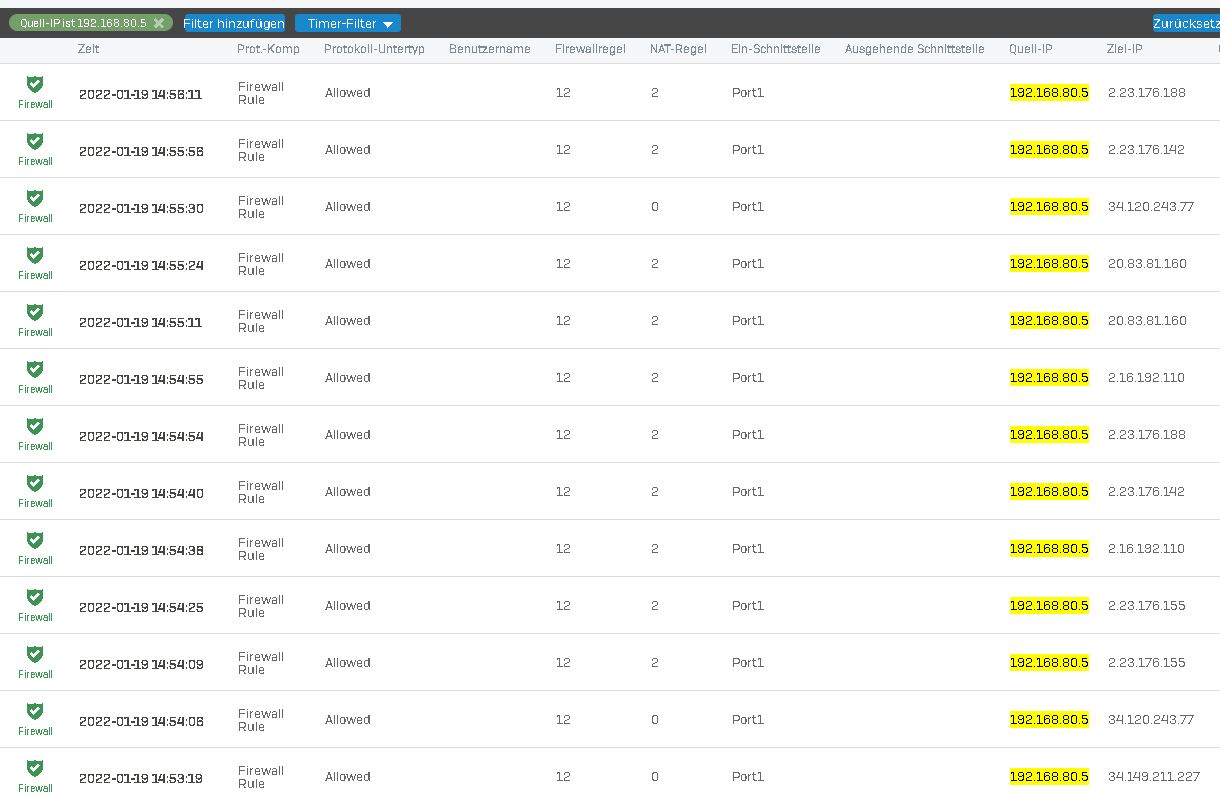Screen dimensions: 1220x798
Task: Select timestamp 2022-01-19 14:55:24
Action: click(141, 265)
